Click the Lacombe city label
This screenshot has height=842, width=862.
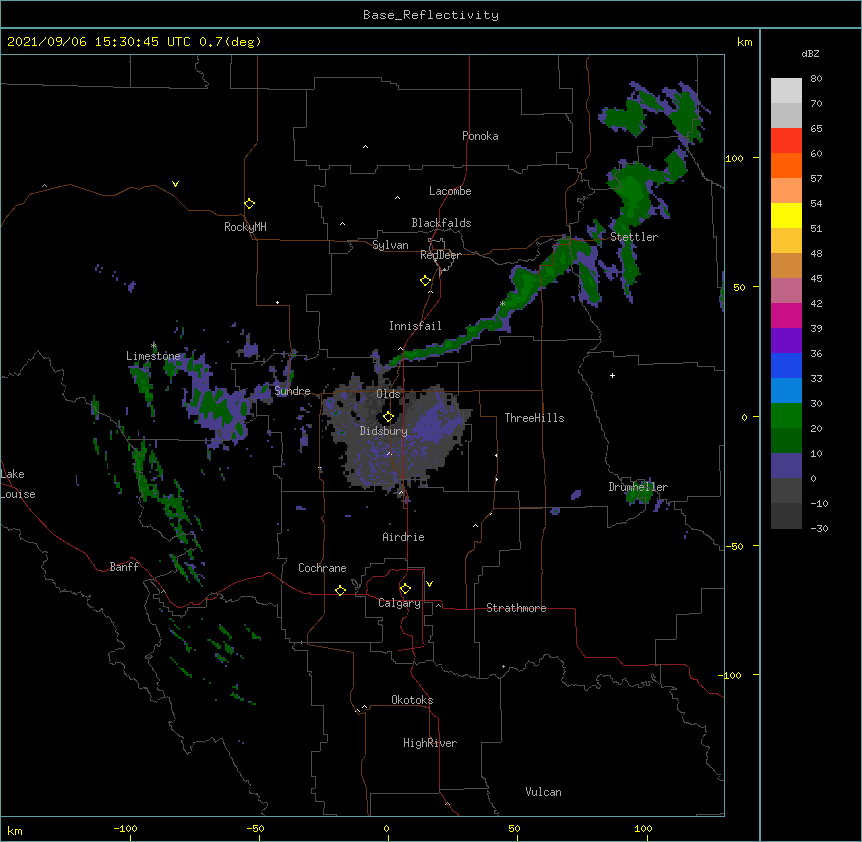click(450, 191)
